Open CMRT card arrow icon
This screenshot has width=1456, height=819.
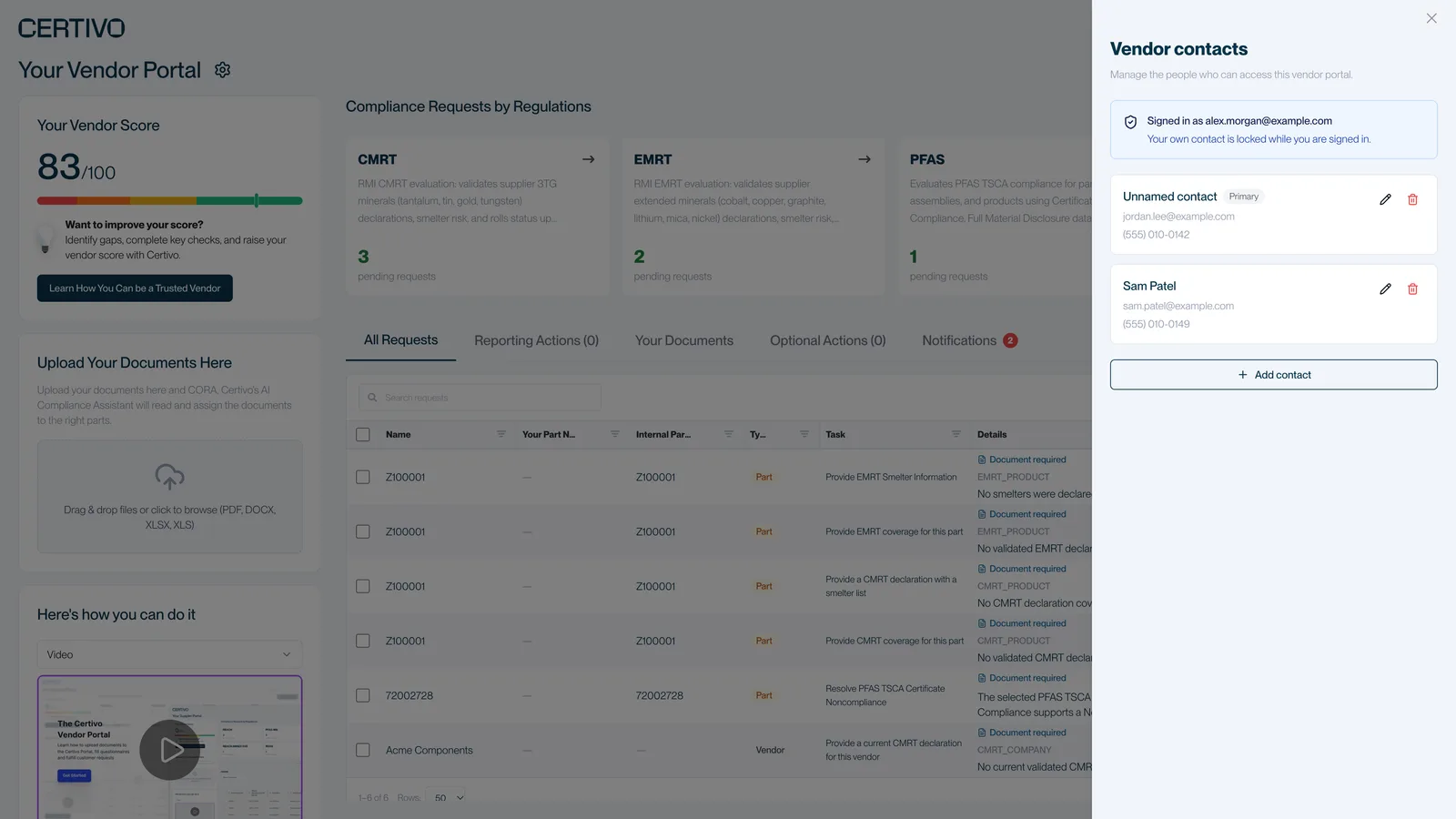point(589,159)
